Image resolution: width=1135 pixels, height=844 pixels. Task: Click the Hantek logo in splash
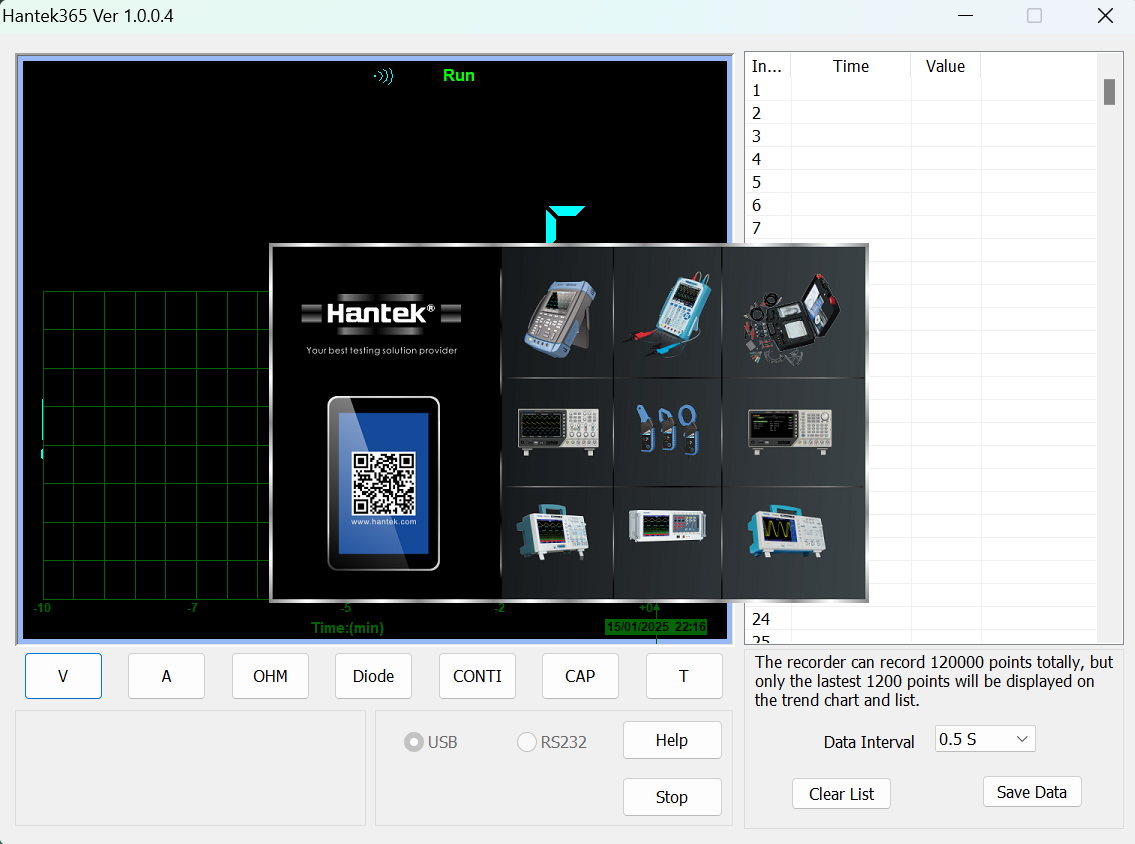(381, 314)
